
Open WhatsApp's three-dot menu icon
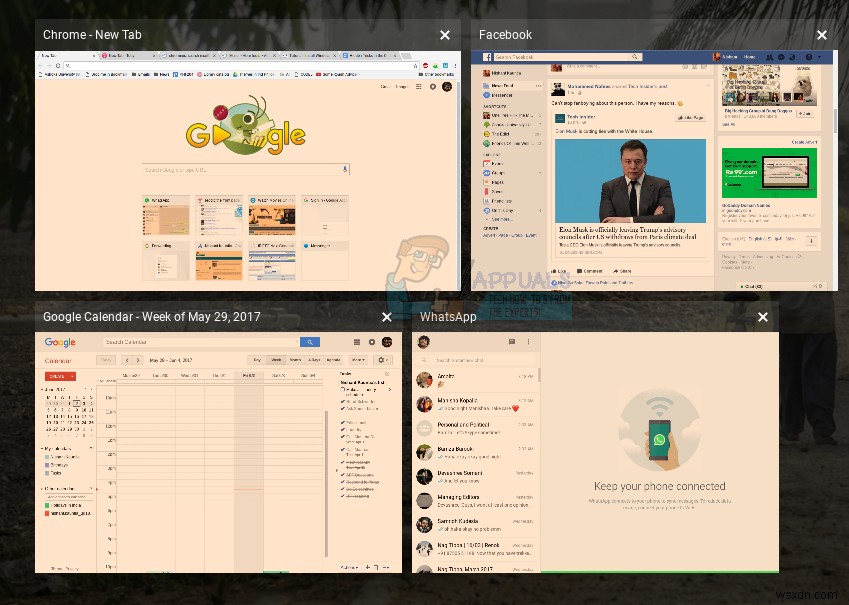529,342
